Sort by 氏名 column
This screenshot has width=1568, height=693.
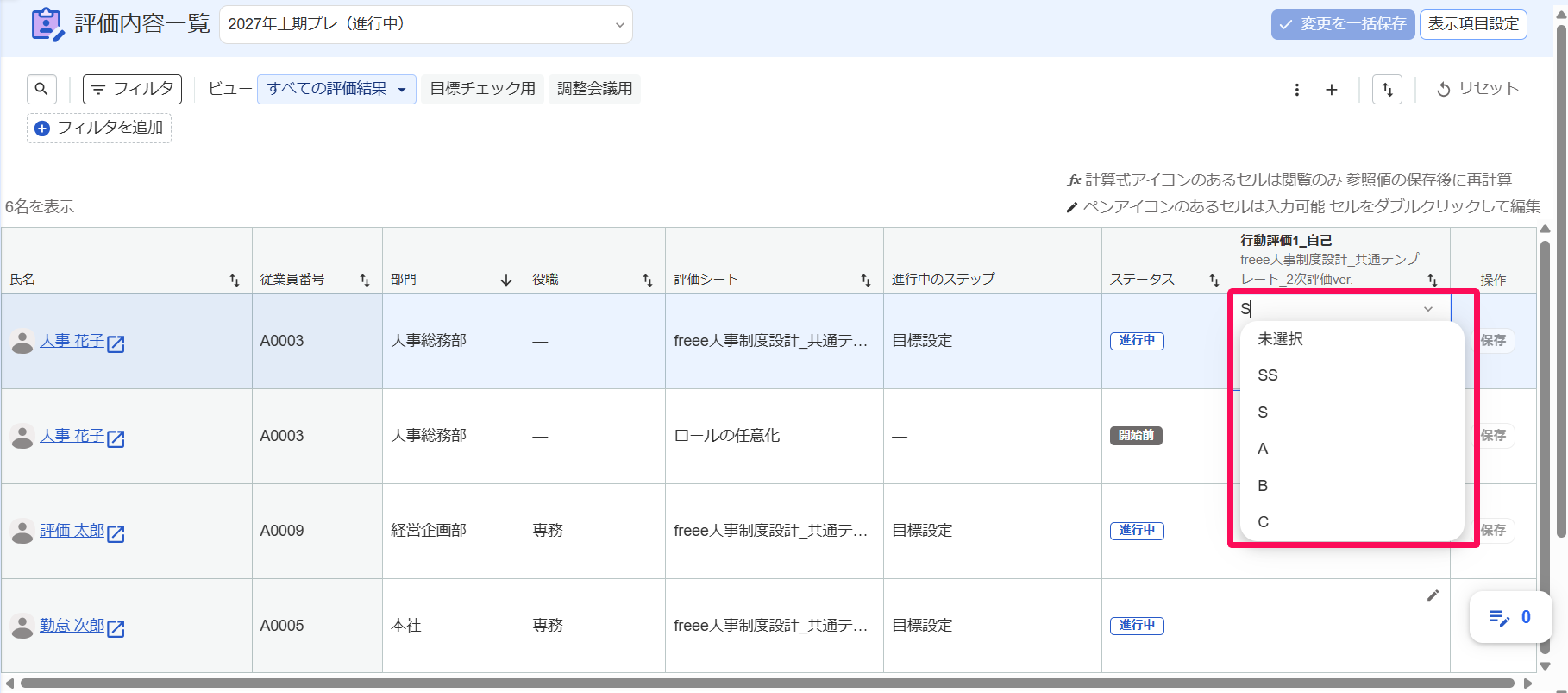pyautogui.click(x=235, y=280)
